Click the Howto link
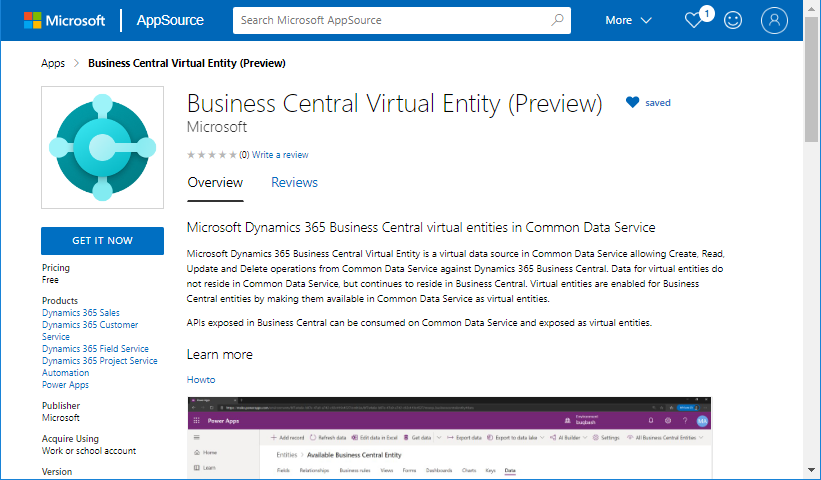821x480 pixels. pos(201,380)
